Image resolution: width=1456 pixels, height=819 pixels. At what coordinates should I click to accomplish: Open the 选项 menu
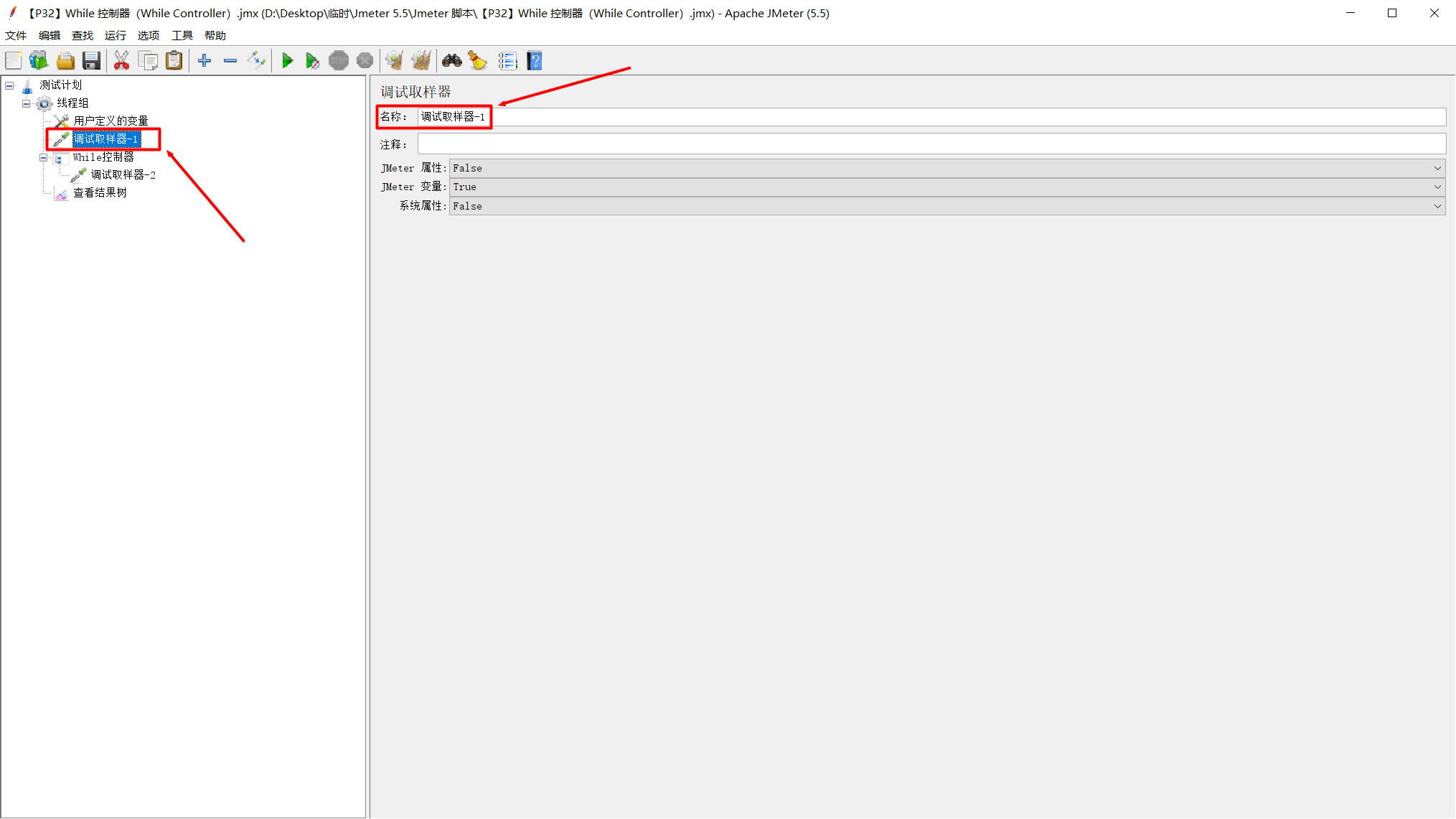pos(148,34)
